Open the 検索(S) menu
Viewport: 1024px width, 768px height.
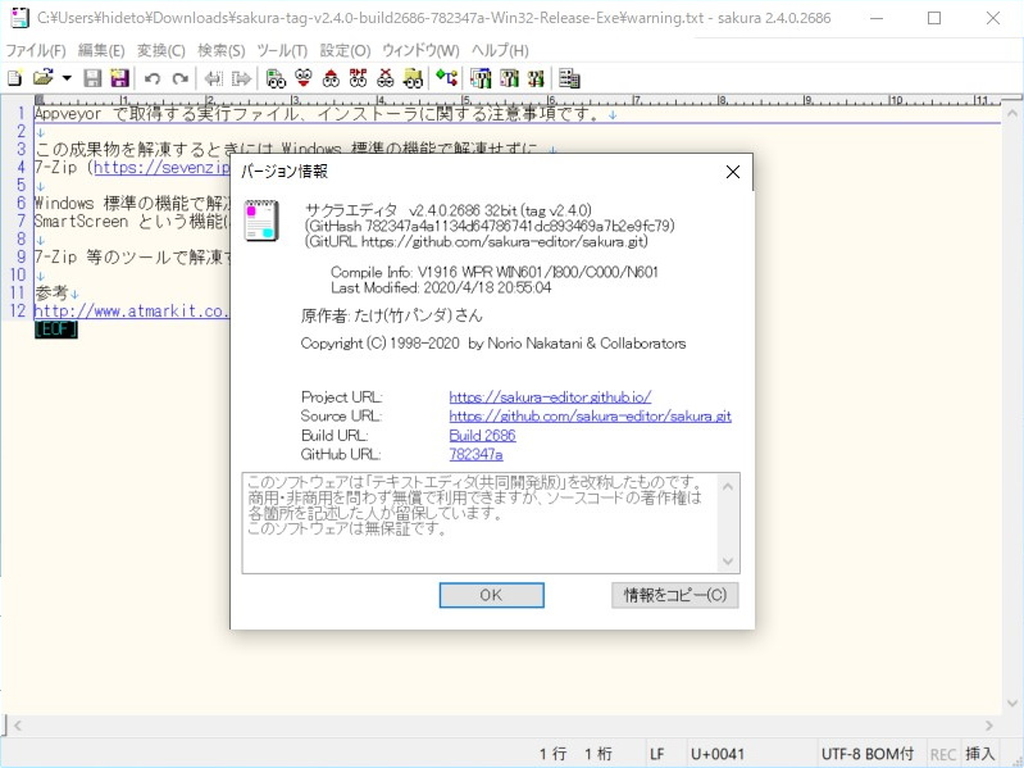point(221,50)
